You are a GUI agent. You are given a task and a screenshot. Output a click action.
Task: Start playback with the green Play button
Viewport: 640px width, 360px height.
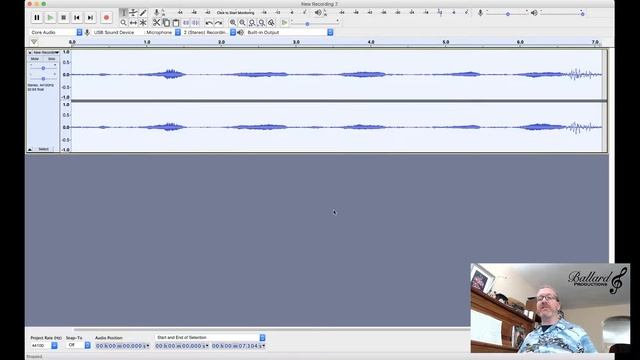50,18
